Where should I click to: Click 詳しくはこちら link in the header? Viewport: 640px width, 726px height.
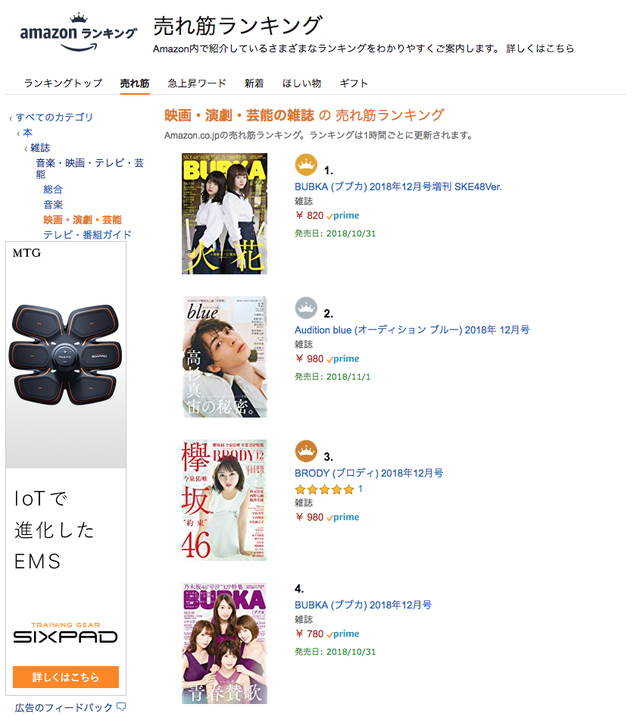pyautogui.click(x=540, y=48)
